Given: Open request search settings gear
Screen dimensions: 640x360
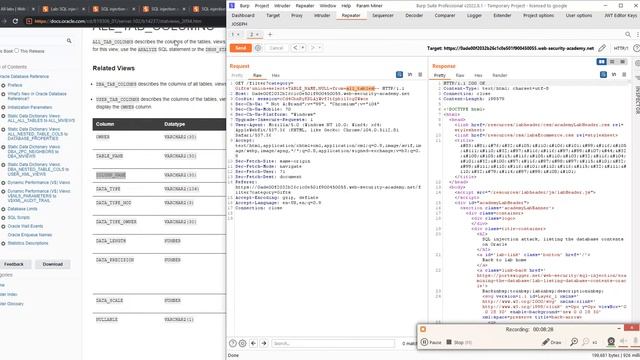Looking at the screenshot, I should [x=242, y=344].
